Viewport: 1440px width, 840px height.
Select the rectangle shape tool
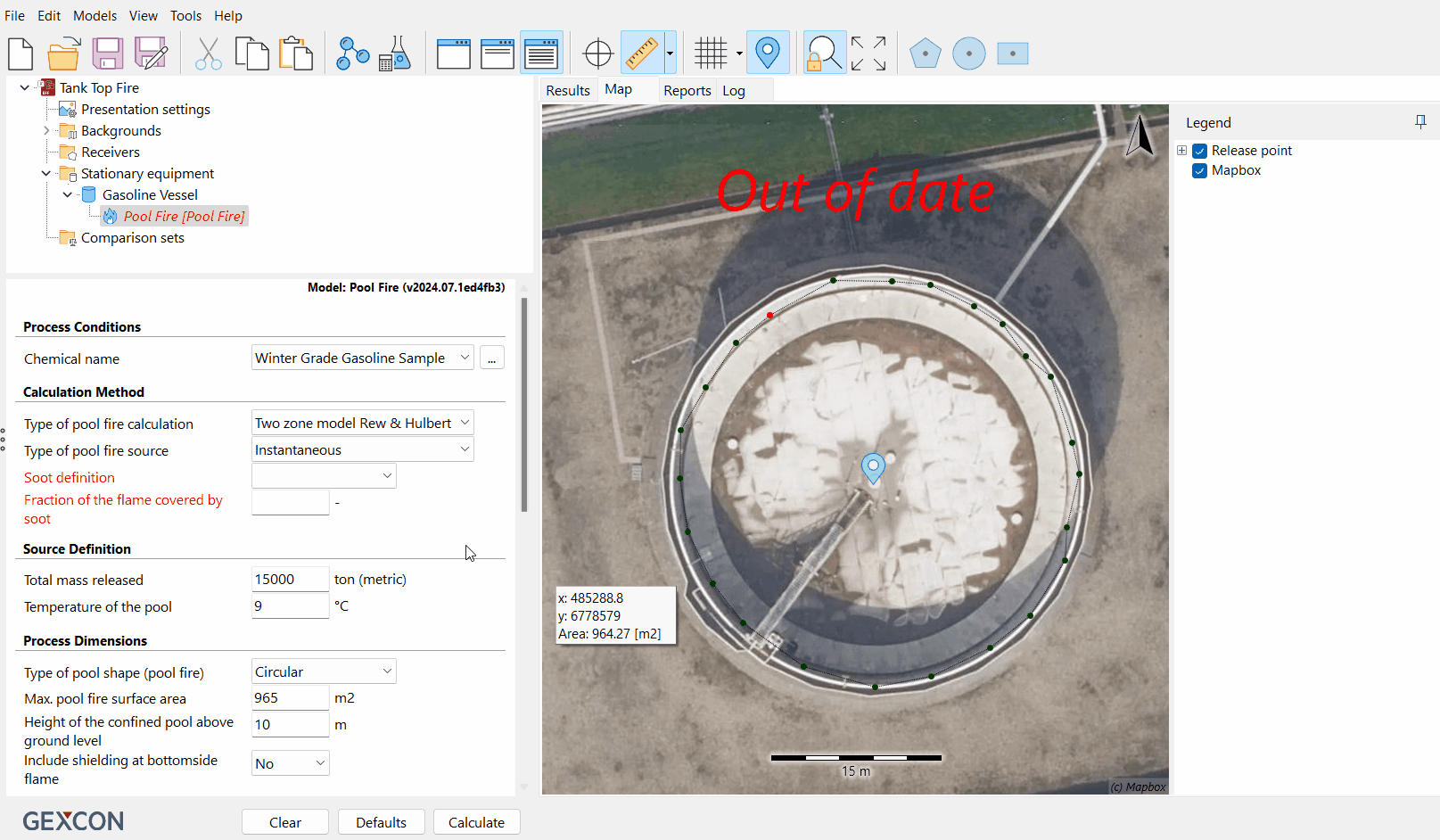(x=1013, y=54)
